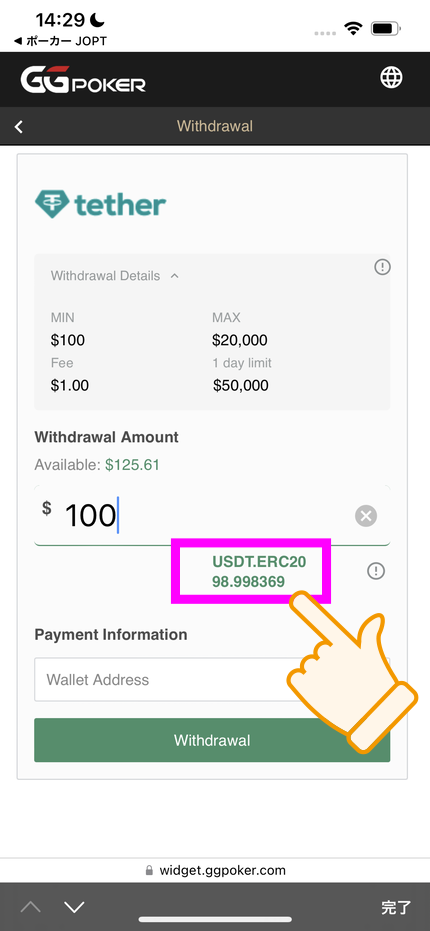Clear the amount with the X icon

click(x=366, y=516)
